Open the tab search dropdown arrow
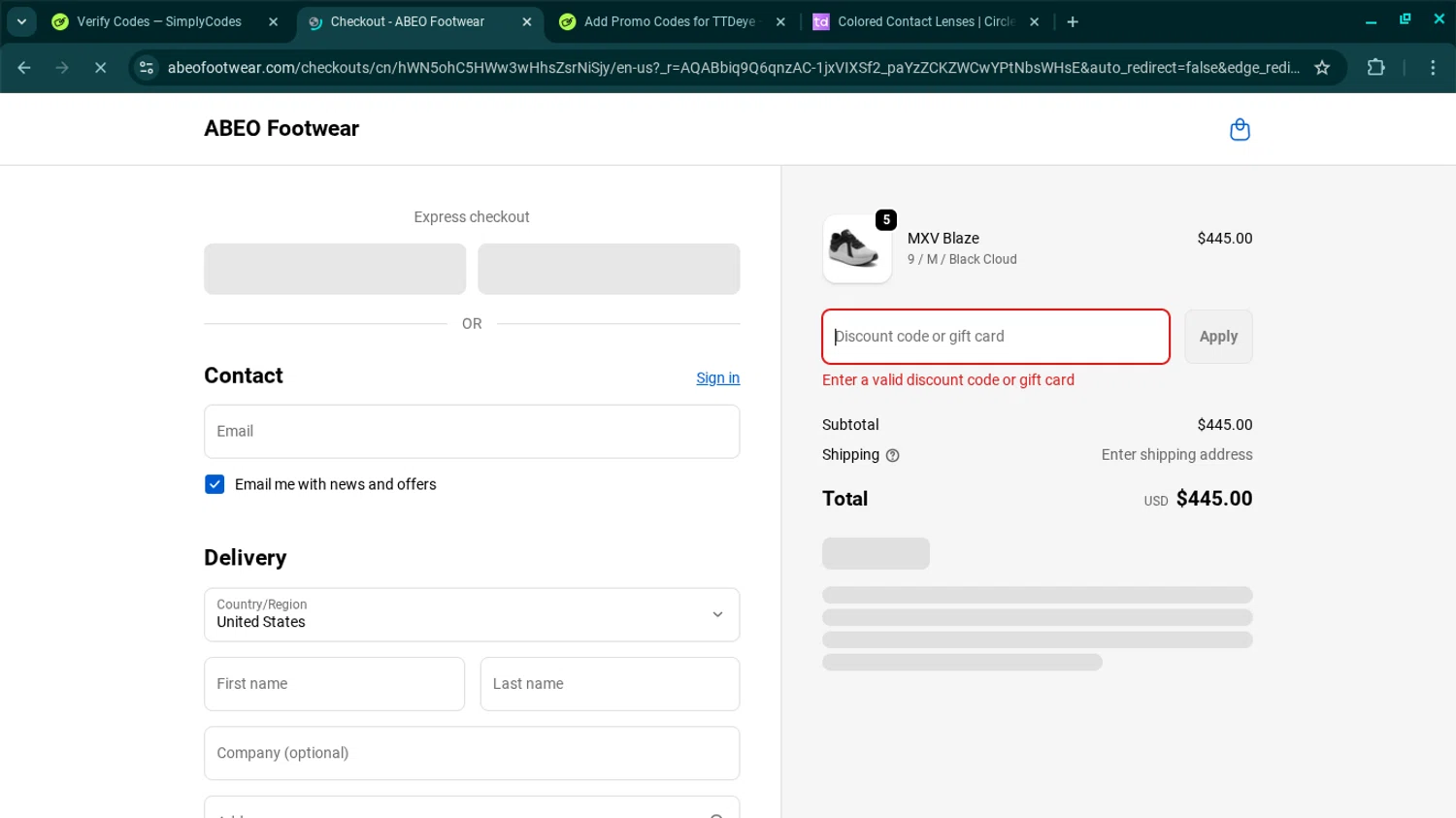Image resolution: width=1456 pixels, height=818 pixels. pos(21,21)
